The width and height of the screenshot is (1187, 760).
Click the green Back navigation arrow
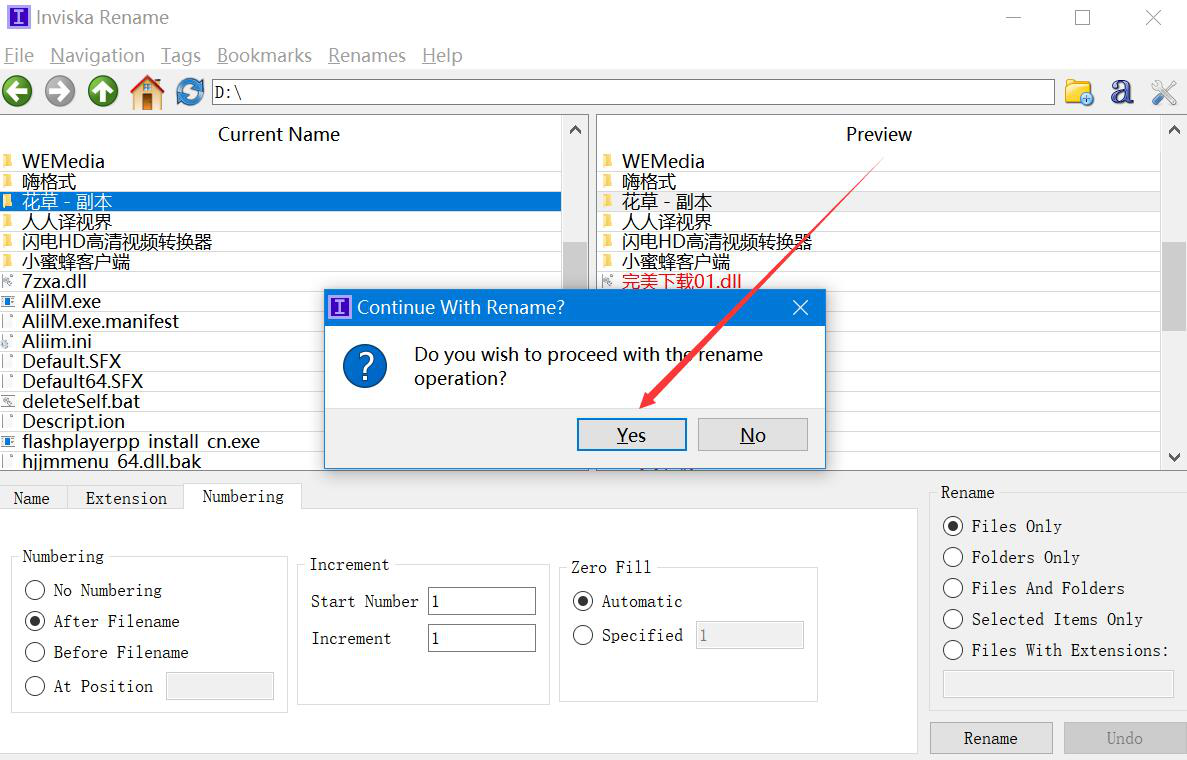[17, 92]
